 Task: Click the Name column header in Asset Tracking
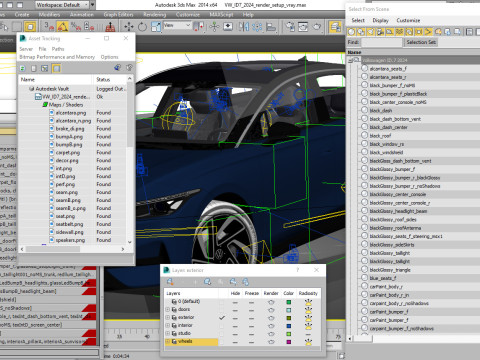pos(56,80)
